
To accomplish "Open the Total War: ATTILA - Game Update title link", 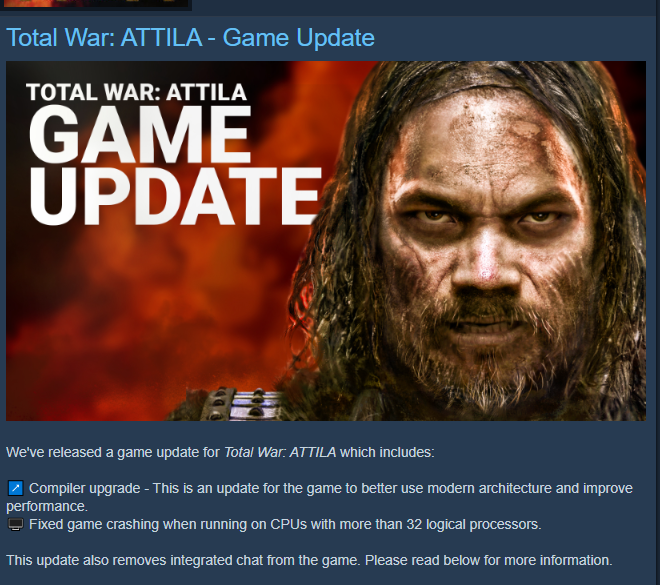I will [x=190, y=38].
